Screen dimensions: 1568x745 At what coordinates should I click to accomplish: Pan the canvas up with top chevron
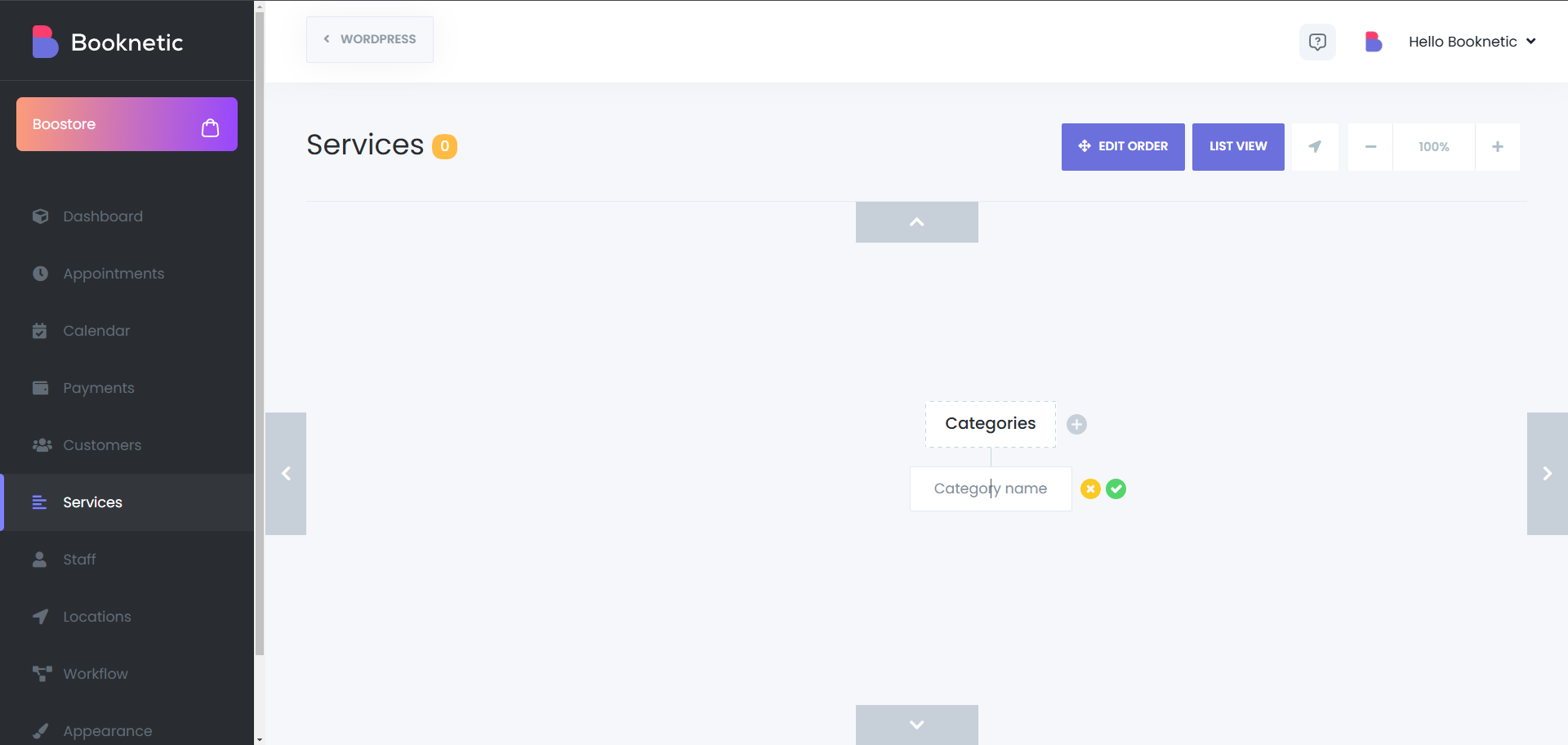[x=917, y=222]
